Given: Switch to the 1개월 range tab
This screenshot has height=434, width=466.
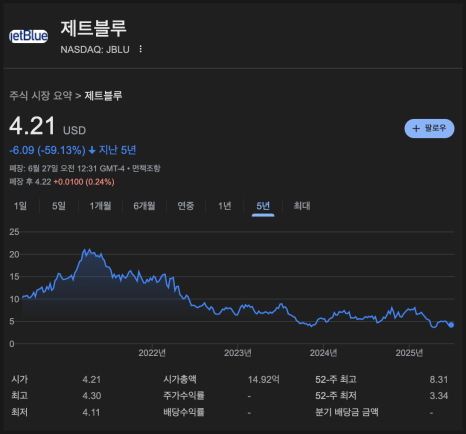Looking at the screenshot, I should pyautogui.click(x=100, y=206).
